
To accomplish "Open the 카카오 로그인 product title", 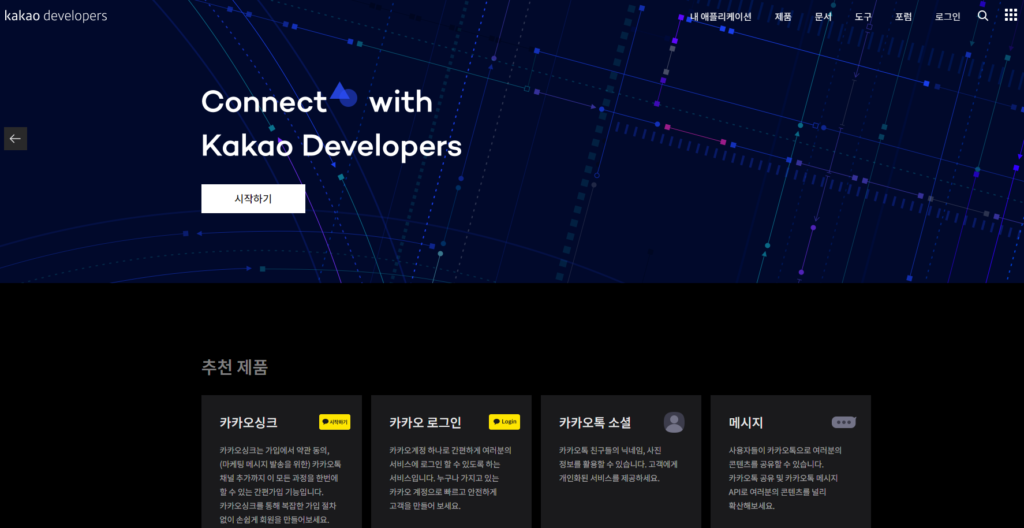I will coord(425,423).
